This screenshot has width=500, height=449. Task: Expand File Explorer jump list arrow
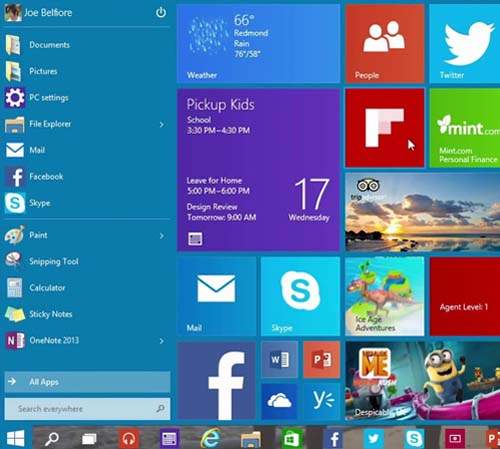coord(162,125)
